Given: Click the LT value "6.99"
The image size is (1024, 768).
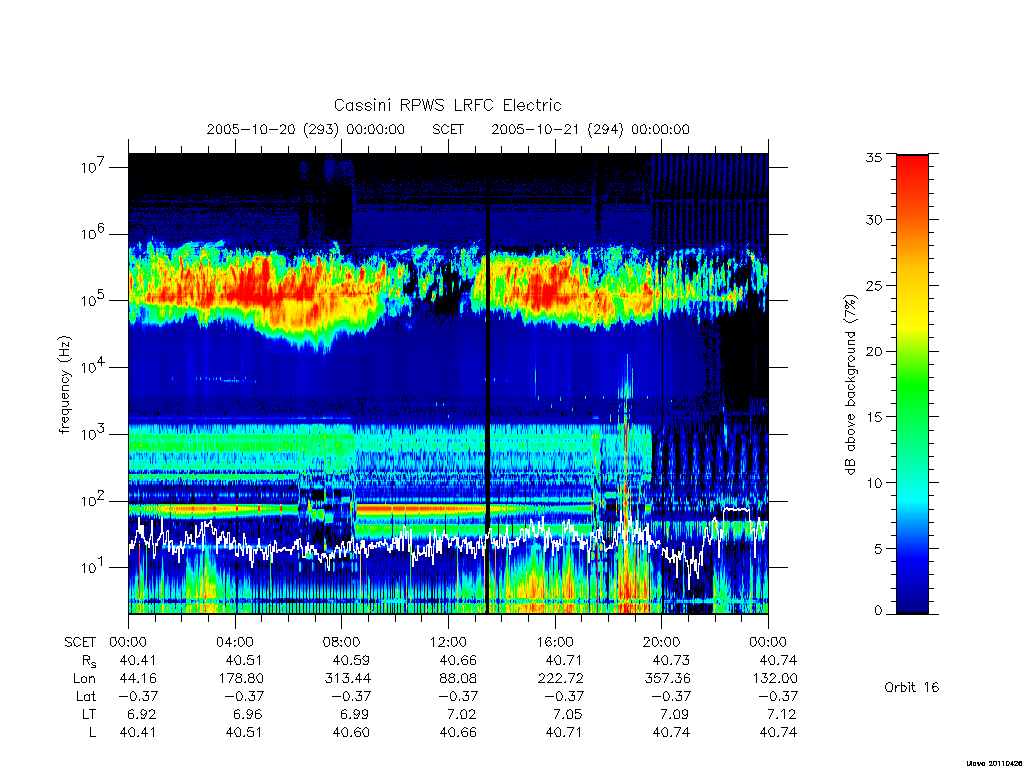Looking at the screenshot, I should 356,714.
